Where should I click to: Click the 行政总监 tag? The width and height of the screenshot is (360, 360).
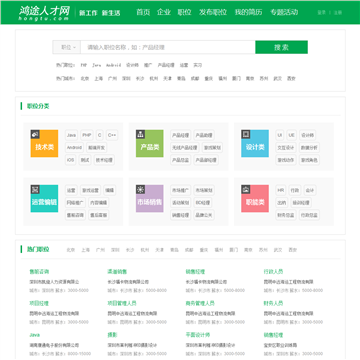[309, 215]
